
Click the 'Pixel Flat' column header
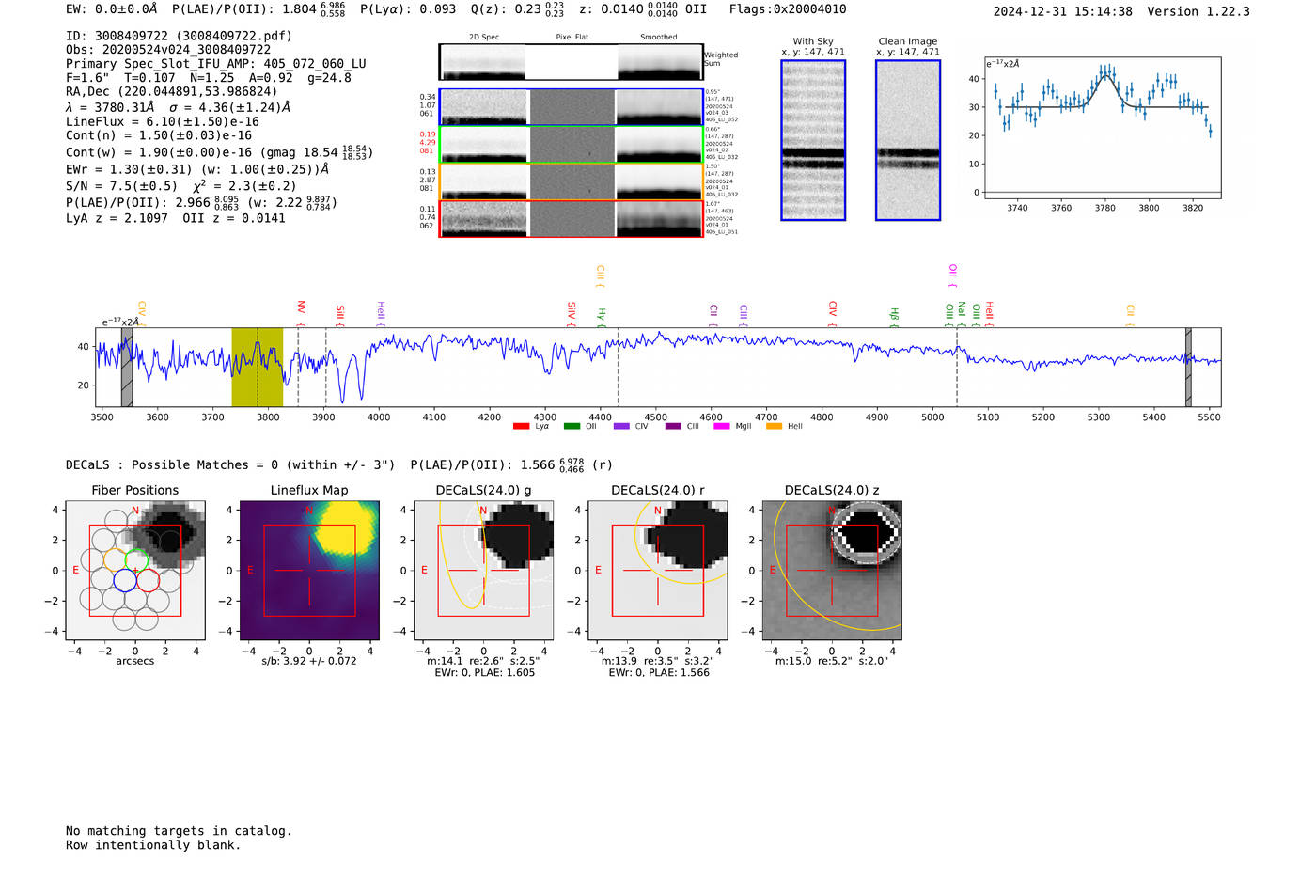pyautogui.click(x=572, y=38)
